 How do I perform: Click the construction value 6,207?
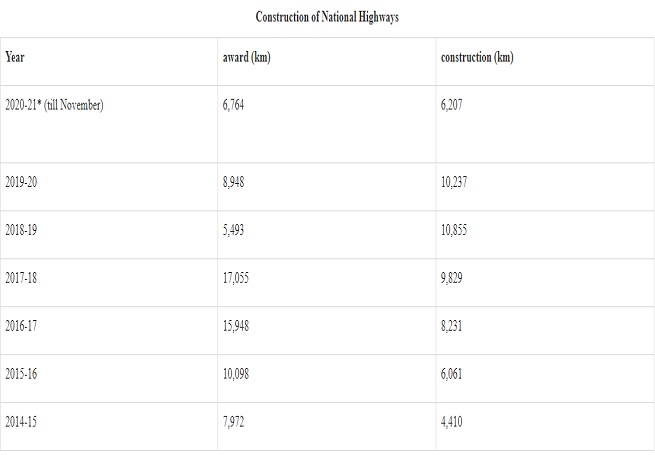(452, 104)
